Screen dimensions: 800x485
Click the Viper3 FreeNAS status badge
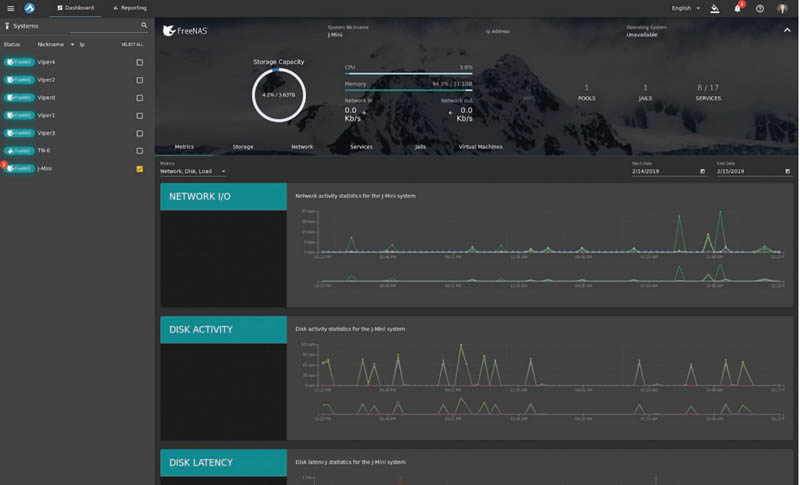click(x=19, y=133)
